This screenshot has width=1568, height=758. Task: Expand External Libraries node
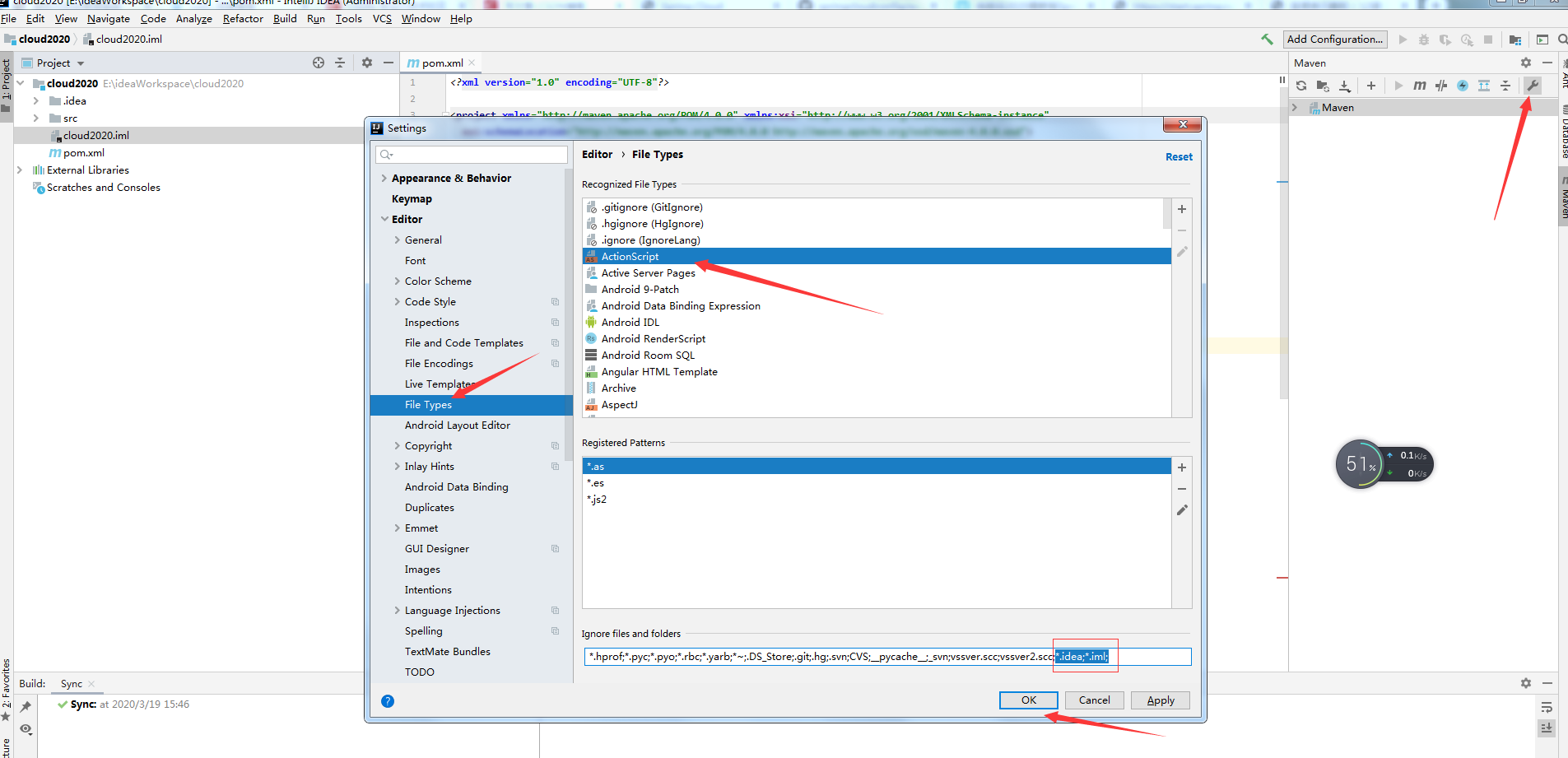coord(19,170)
